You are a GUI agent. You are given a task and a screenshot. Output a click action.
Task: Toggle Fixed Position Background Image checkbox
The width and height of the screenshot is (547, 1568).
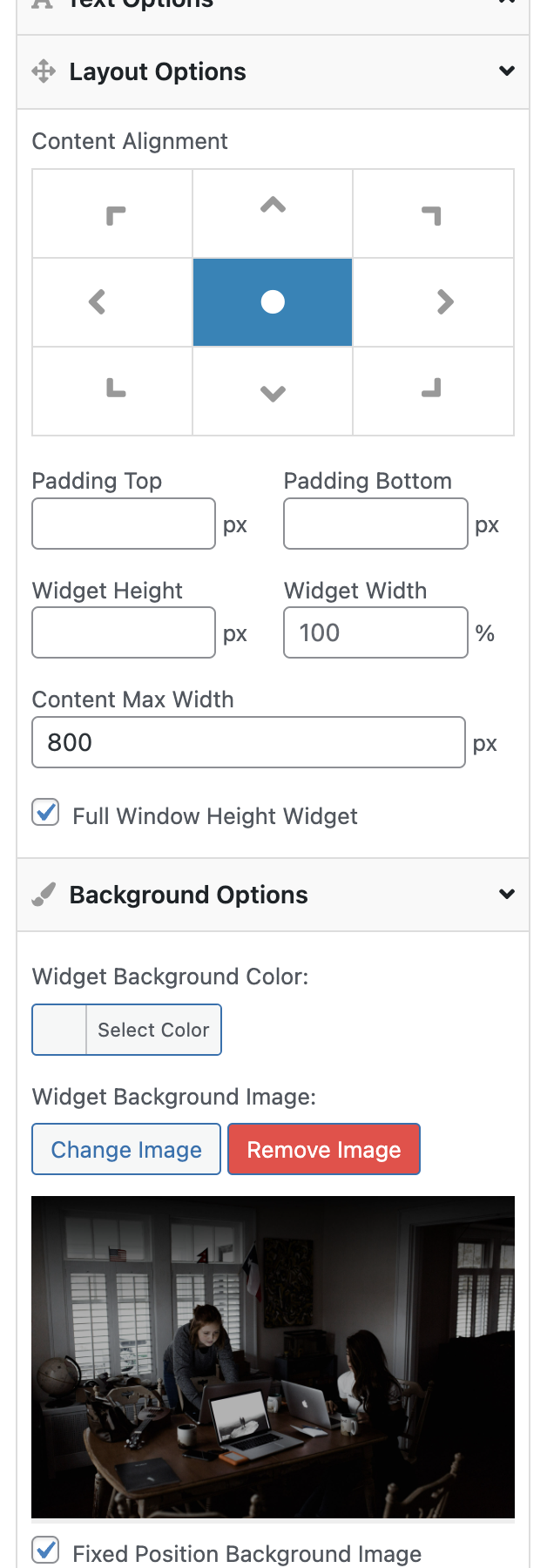[x=45, y=1551]
